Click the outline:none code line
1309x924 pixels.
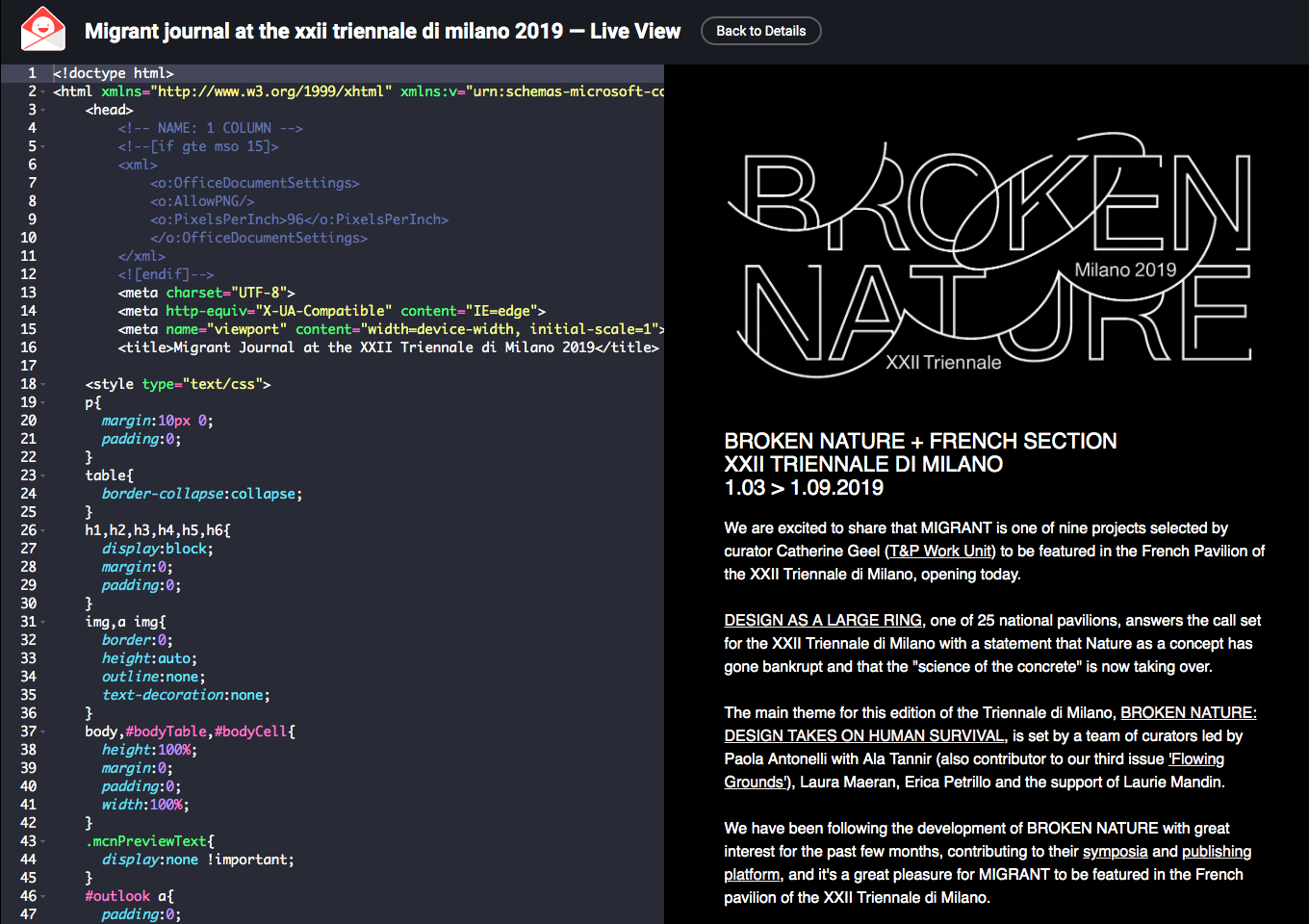[x=154, y=677]
